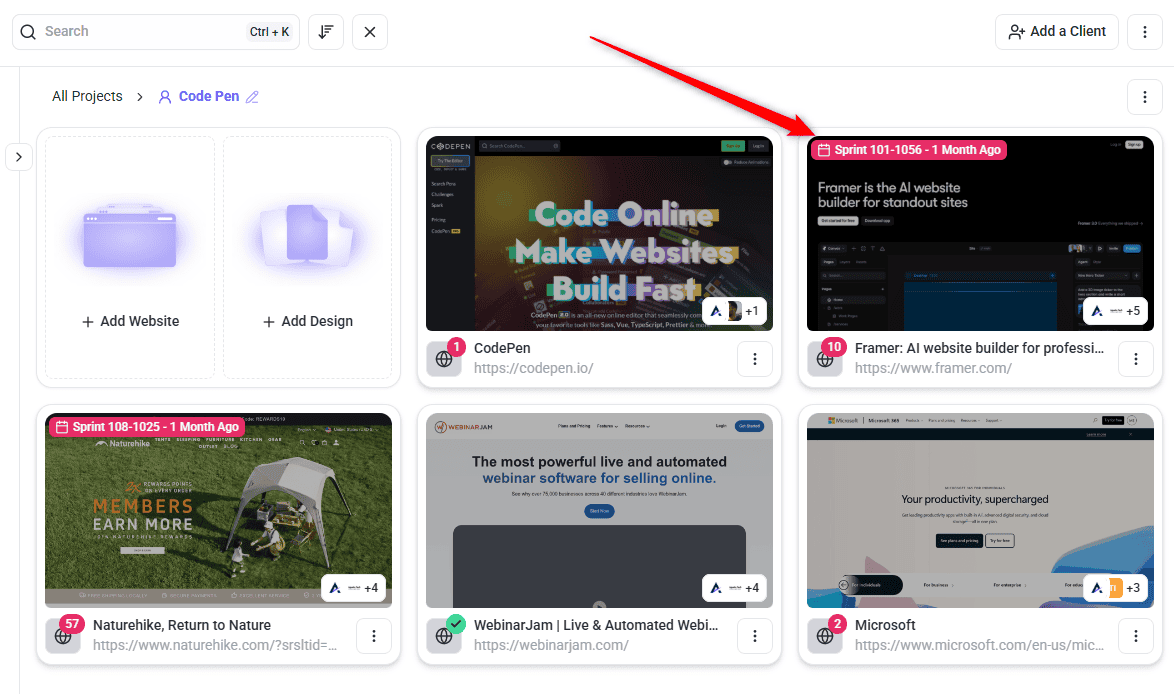
Task: Click Naturehike, Return to Nature title
Action: (182, 625)
